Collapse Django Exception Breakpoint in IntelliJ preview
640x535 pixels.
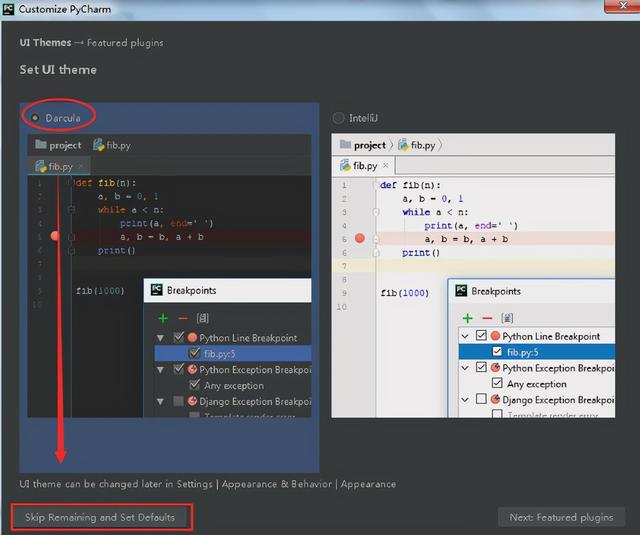[464, 400]
